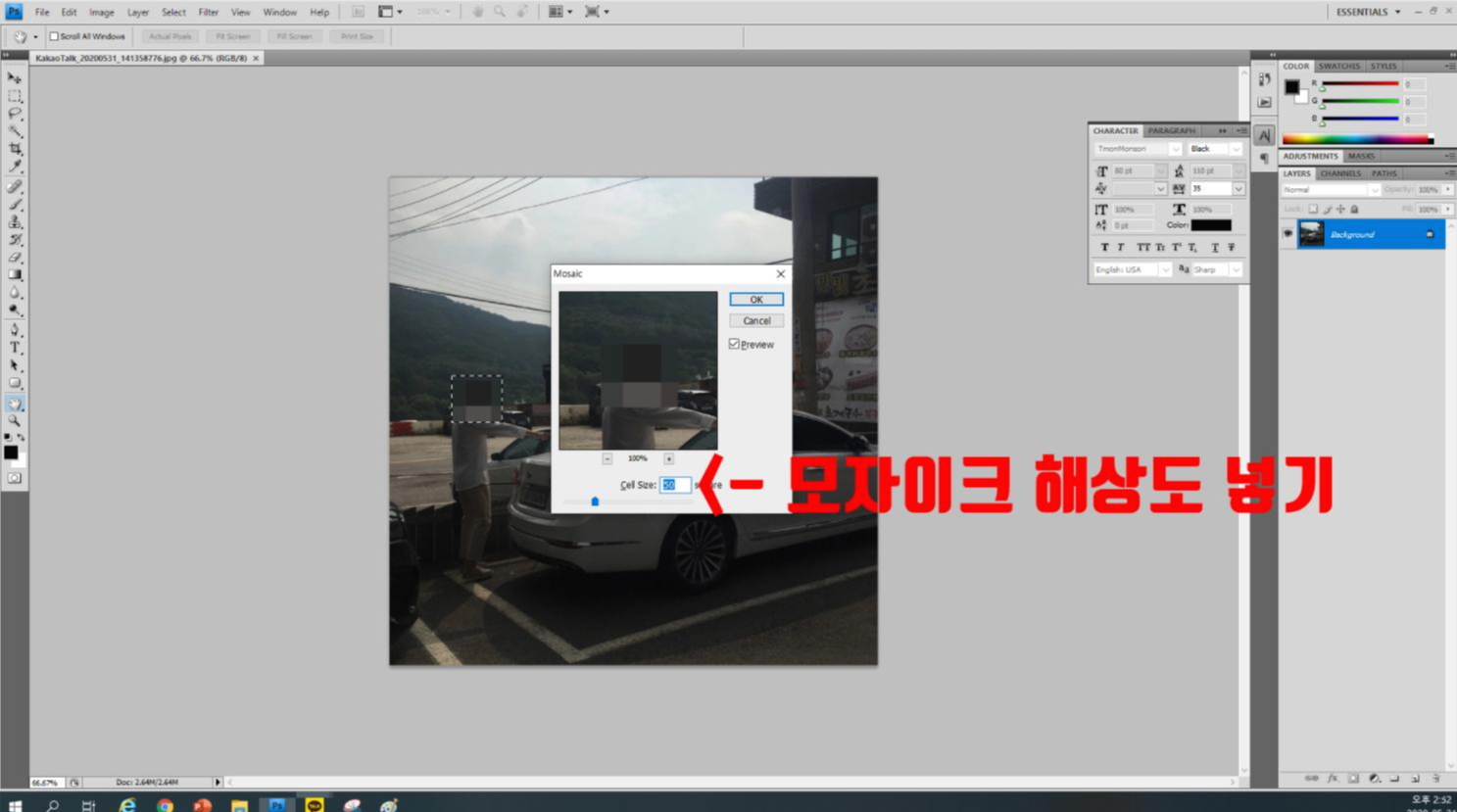This screenshot has width=1457, height=812.
Task: Click the Mosaic Cell Size slider handle
Action: click(595, 502)
